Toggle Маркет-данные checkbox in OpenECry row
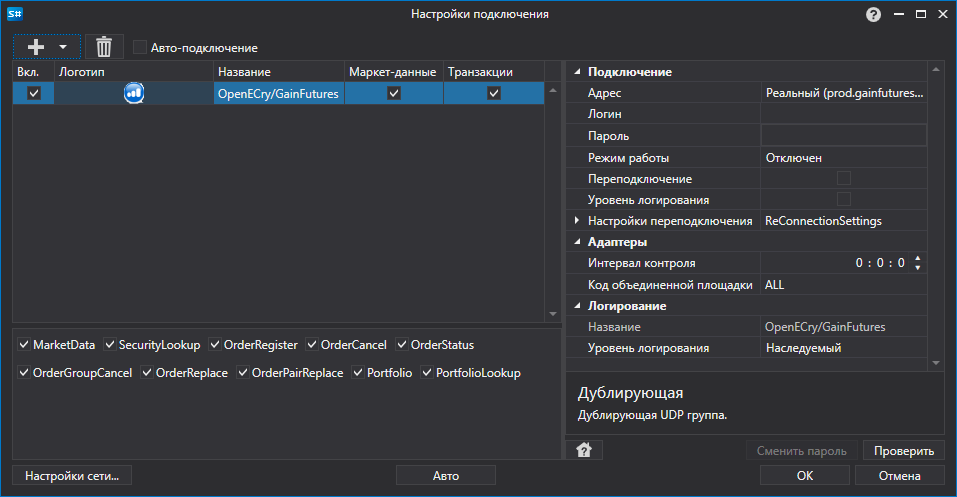The image size is (957, 497). [394, 93]
